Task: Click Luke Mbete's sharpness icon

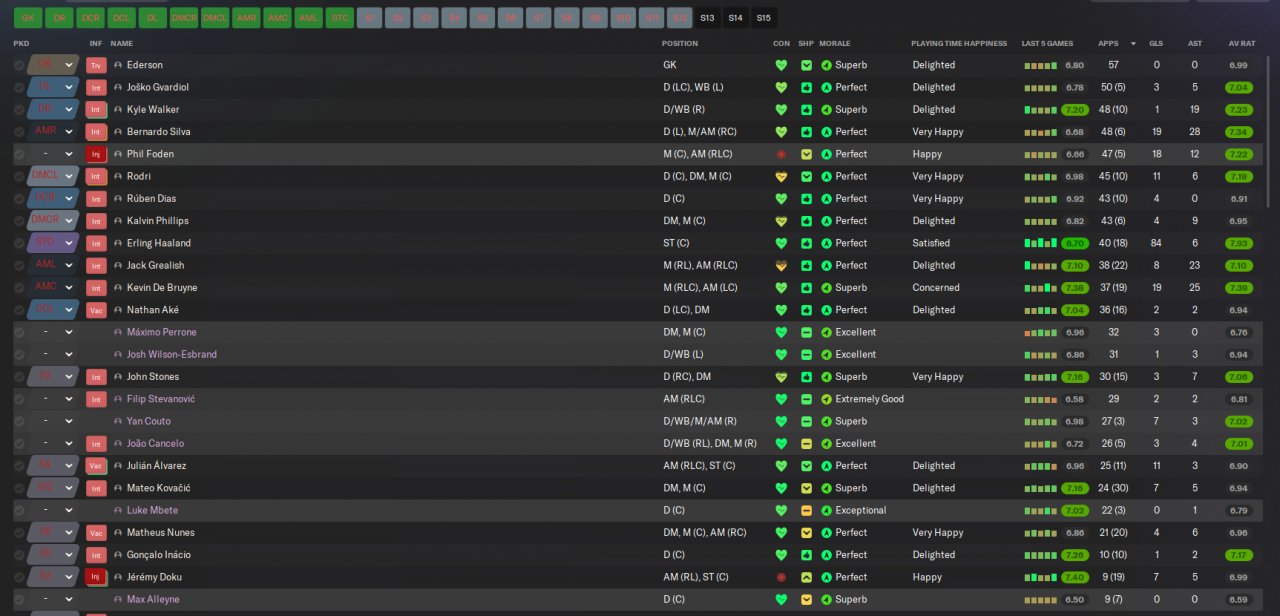Action: point(806,510)
